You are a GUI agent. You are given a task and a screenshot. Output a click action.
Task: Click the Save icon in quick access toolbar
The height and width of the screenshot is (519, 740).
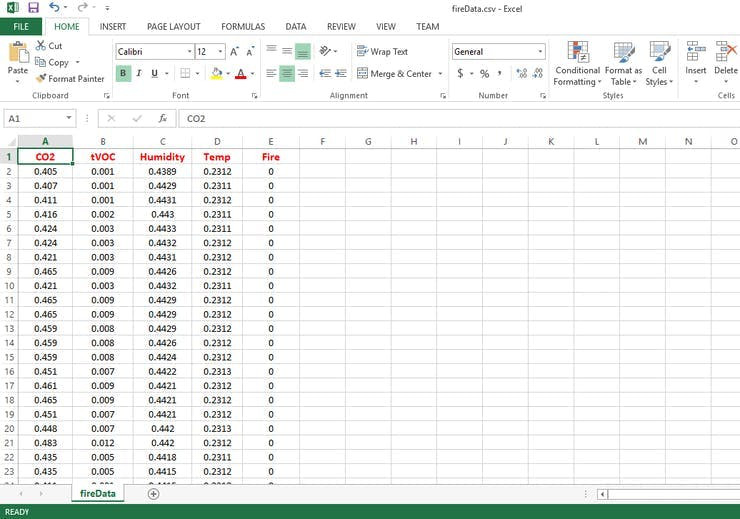click(33, 8)
